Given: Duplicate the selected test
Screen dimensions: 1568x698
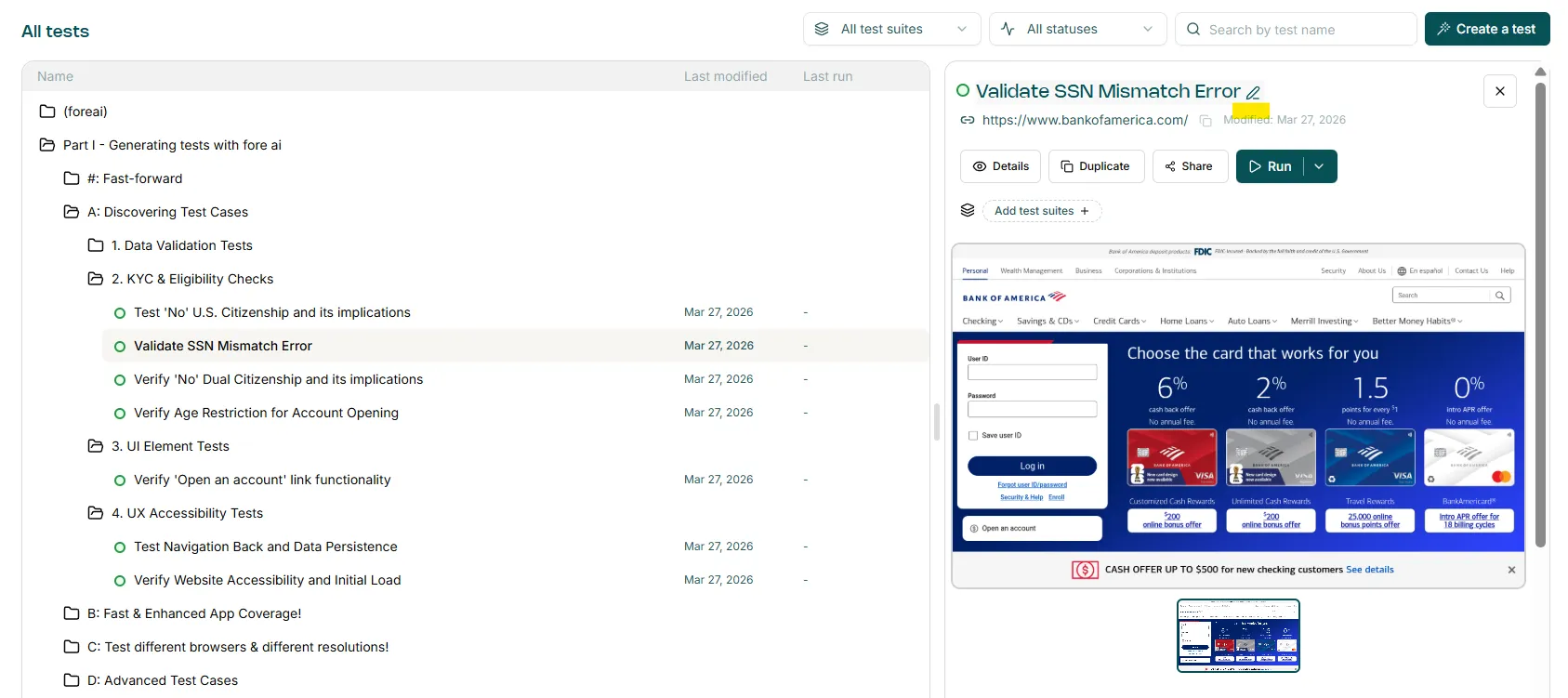Looking at the screenshot, I should pyautogui.click(x=1097, y=166).
